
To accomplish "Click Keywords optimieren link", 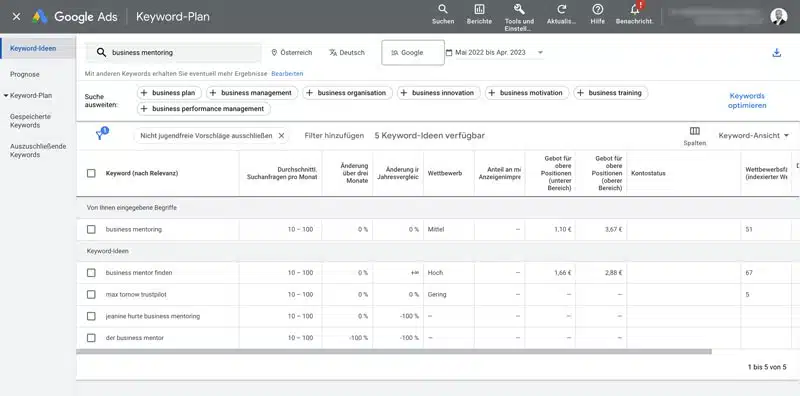I will point(747,101).
